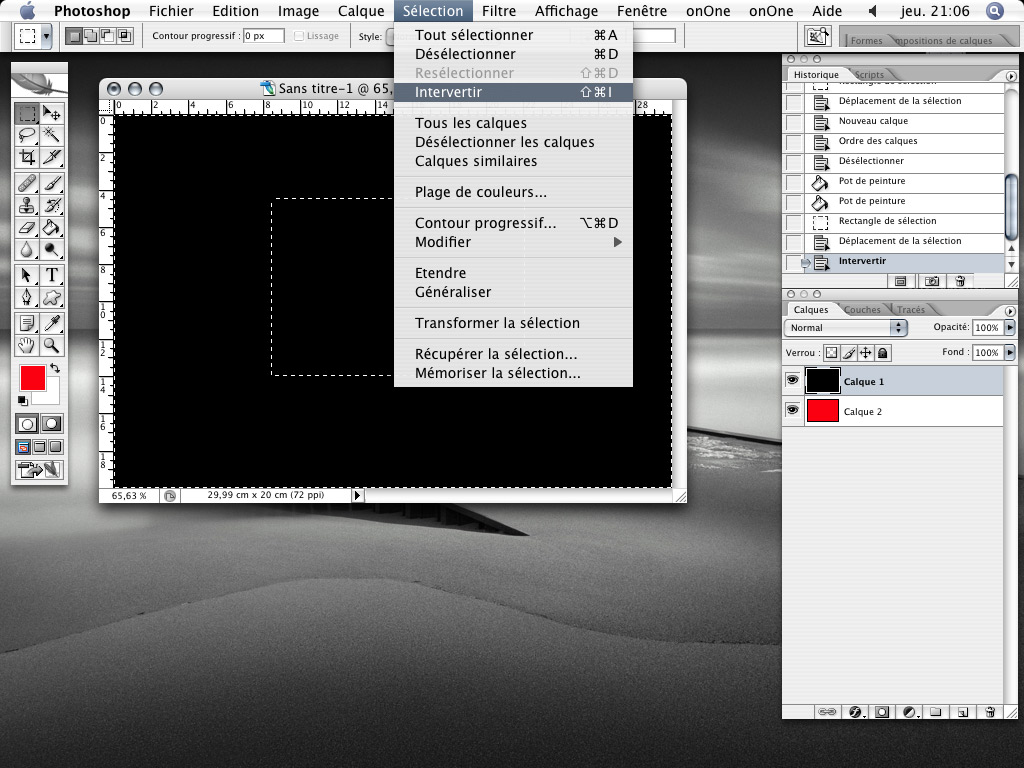Open Historique panel options menu arrow
The height and width of the screenshot is (768, 1024).
pyautogui.click(x=1011, y=76)
